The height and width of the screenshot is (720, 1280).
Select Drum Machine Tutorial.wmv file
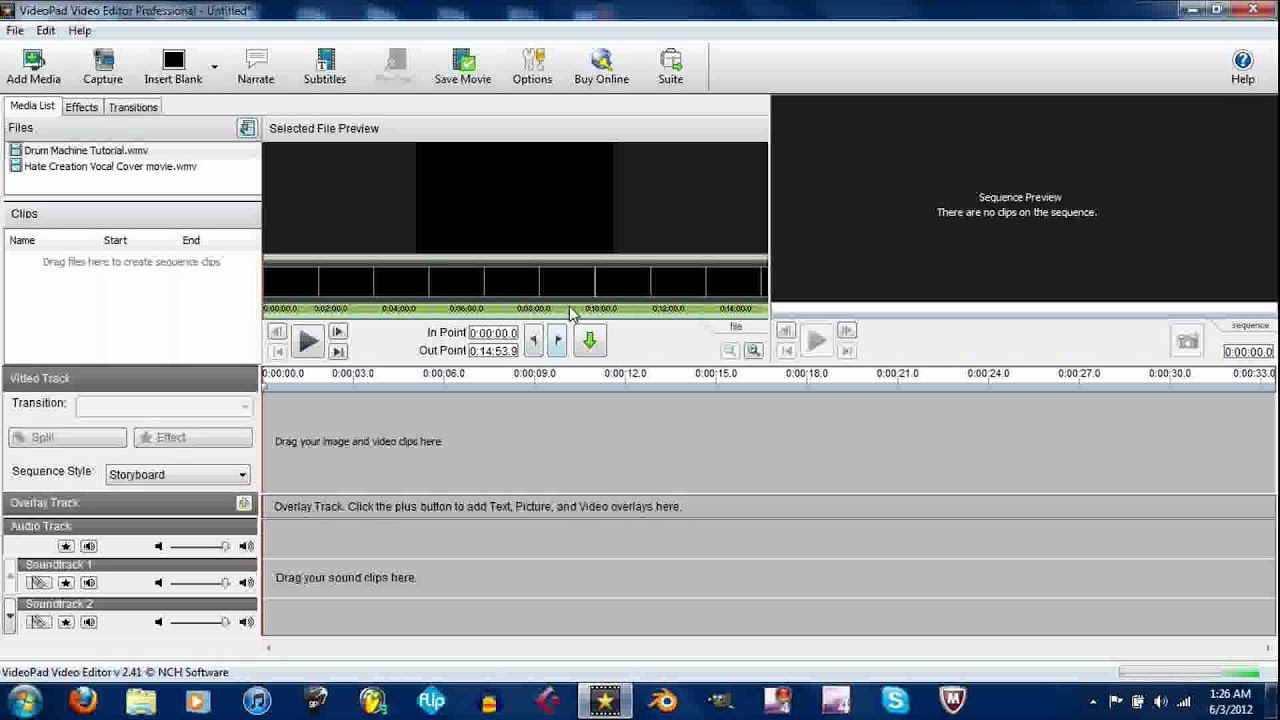(86, 150)
